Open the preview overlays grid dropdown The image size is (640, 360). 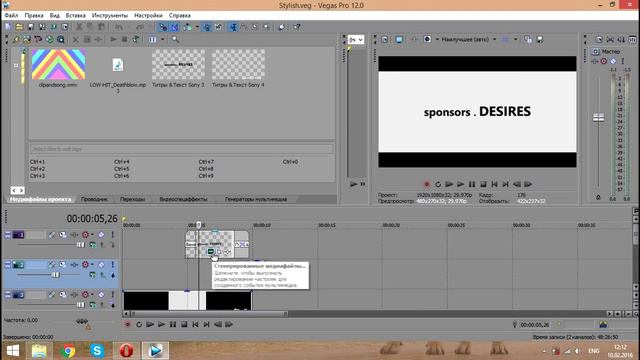pos(516,40)
